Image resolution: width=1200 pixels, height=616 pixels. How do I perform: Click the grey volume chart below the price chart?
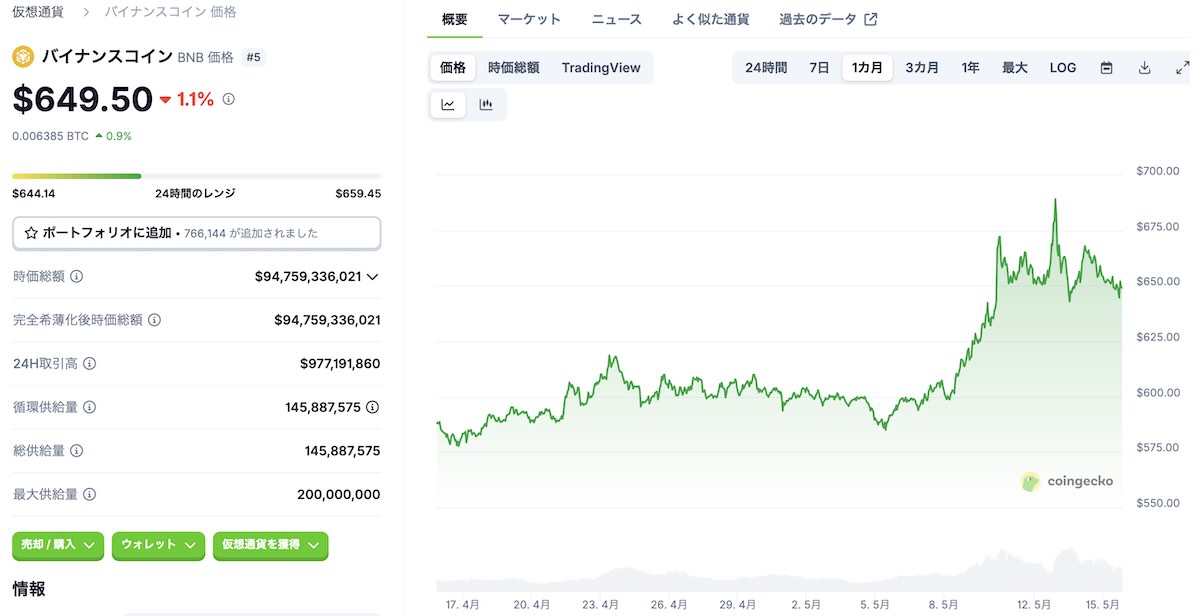(779, 570)
